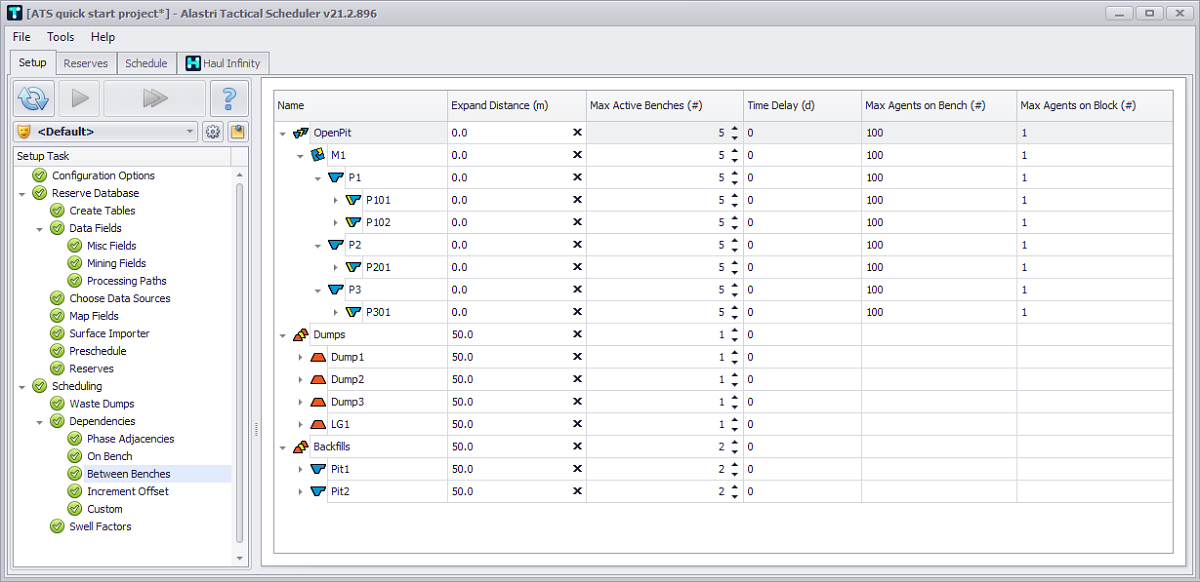Collapse the Backfills group

283,446
